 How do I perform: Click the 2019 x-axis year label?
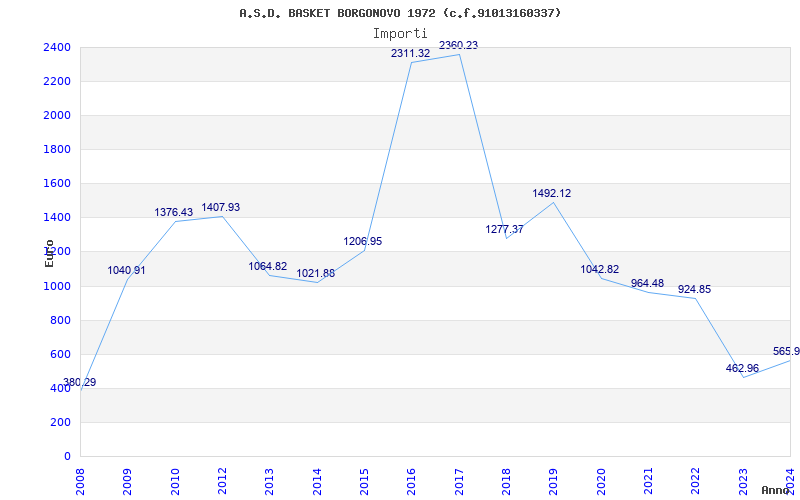[554, 481]
